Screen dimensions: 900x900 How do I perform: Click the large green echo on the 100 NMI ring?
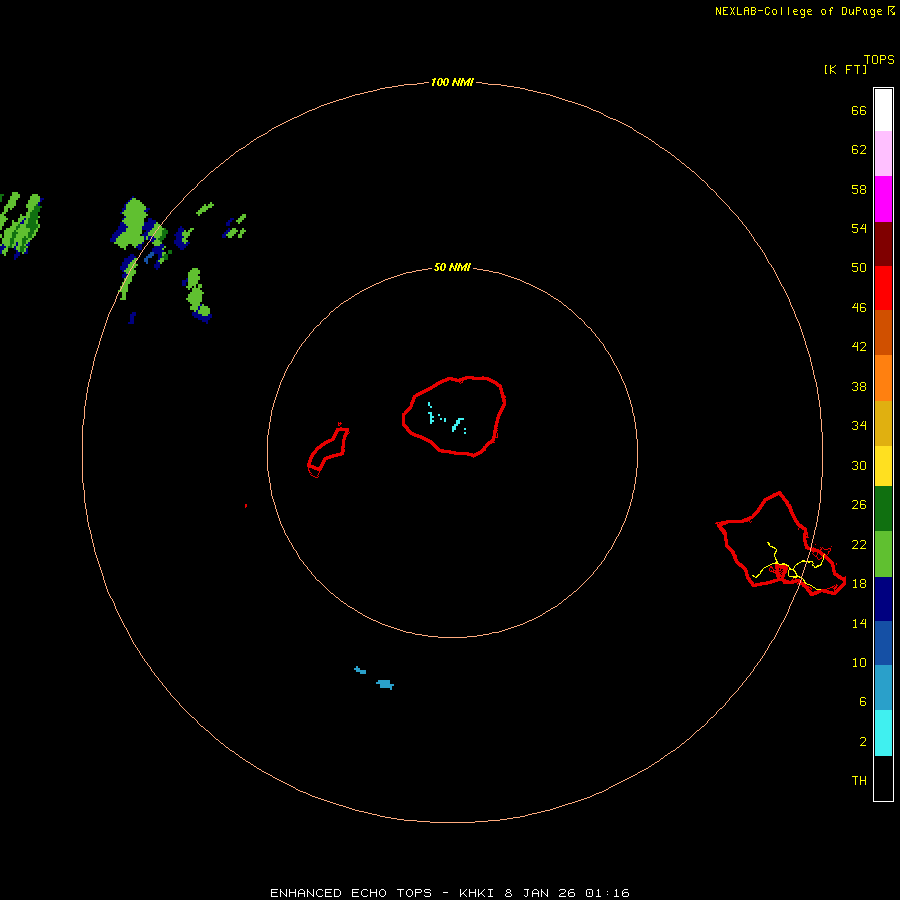pyautogui.click(x=134, y=224)
